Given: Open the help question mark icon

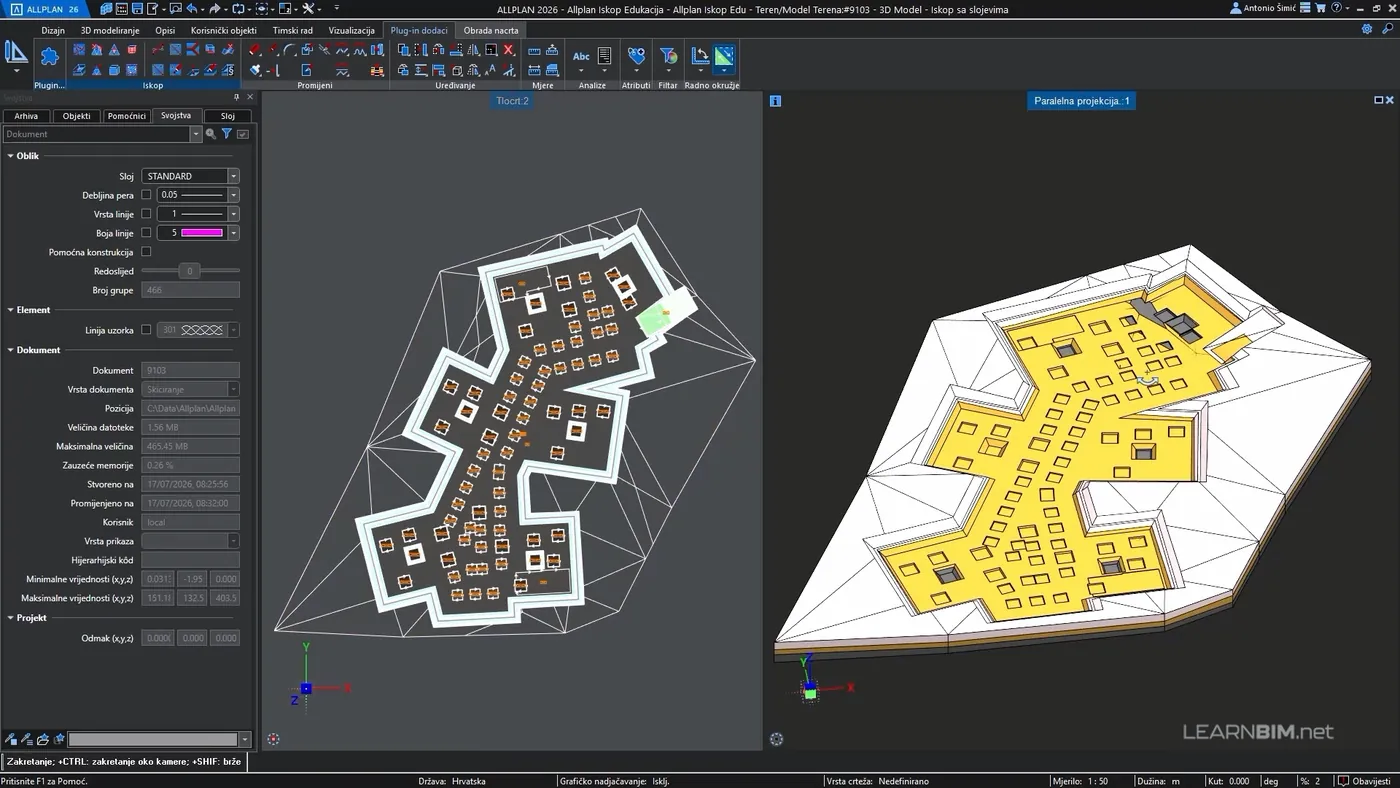Looking at the screenshot, I should pos(1336,8).
